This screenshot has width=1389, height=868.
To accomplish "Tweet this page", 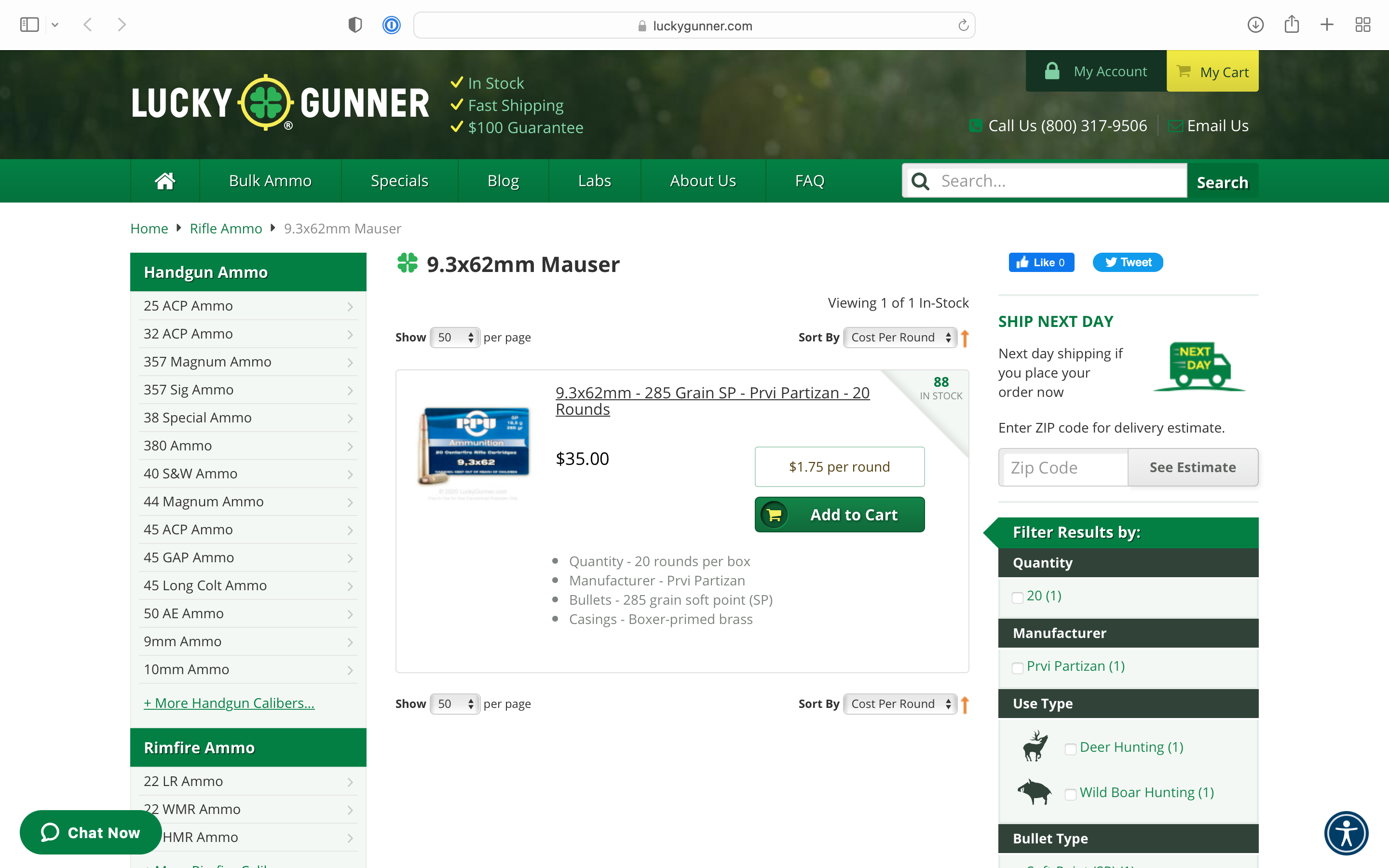I will (1127, 262).
